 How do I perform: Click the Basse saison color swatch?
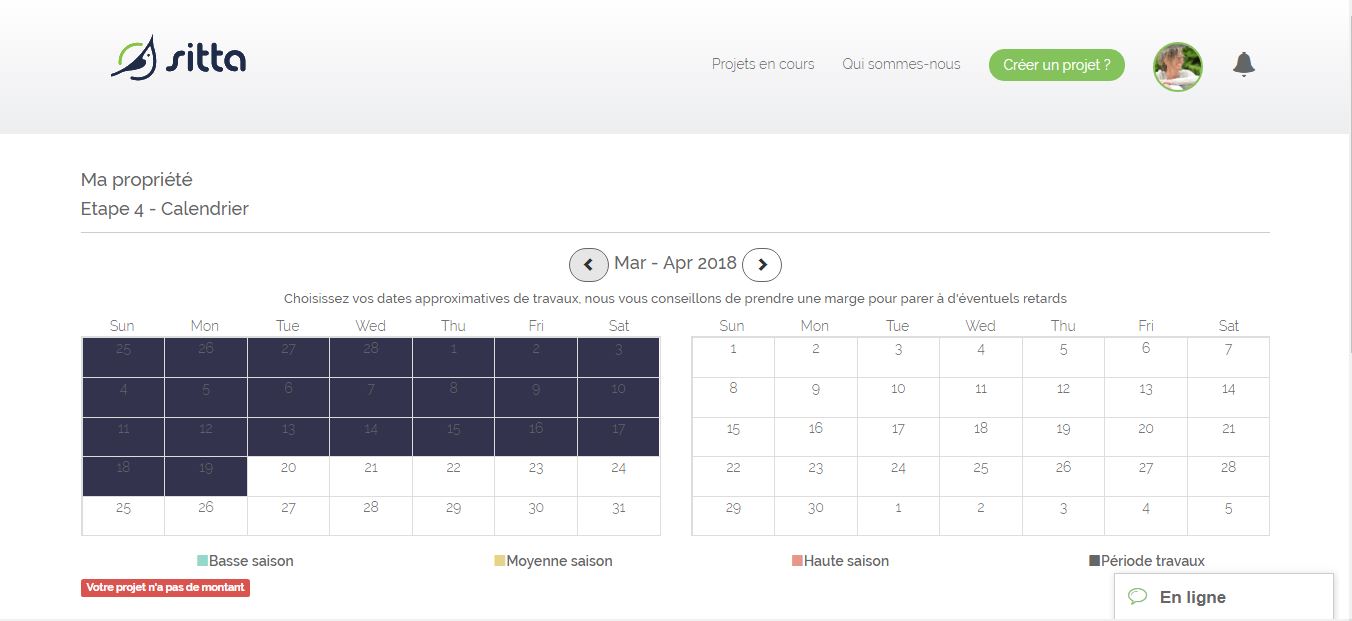(203, 561)
